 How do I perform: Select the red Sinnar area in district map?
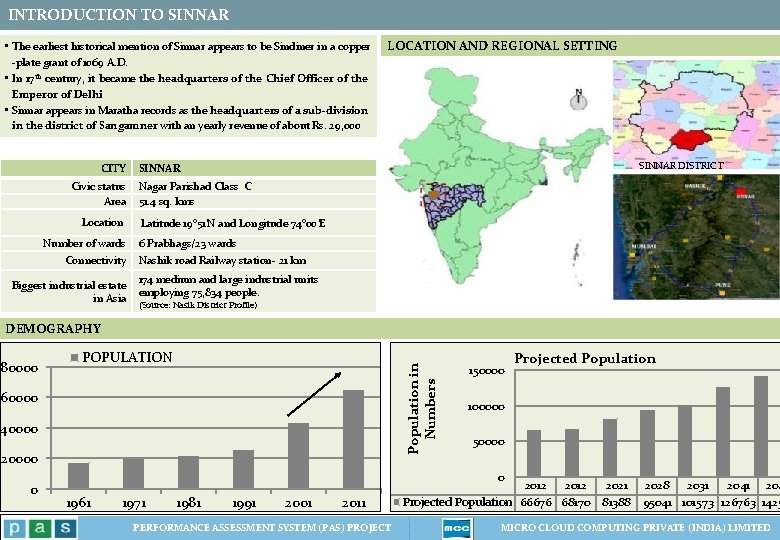pos(691,138)
